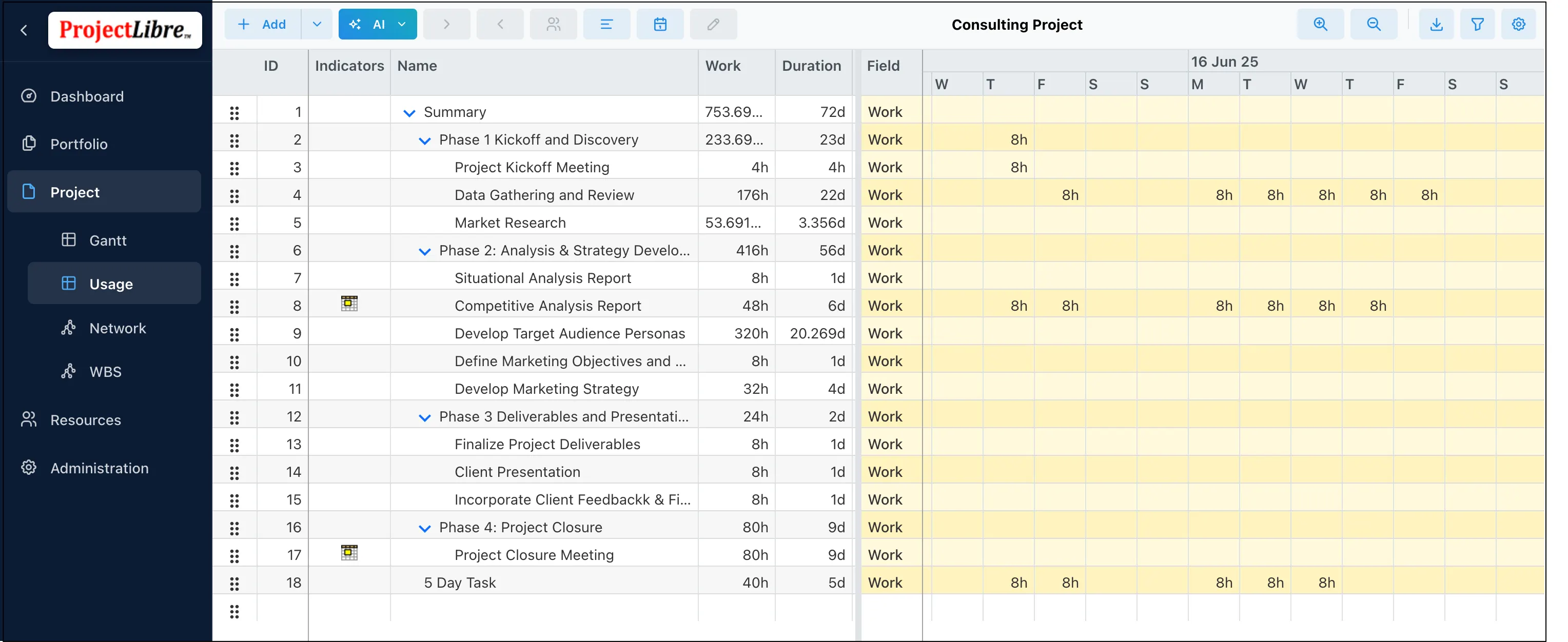1568x642 pixels.
Task: Open Portfolio in sidebar
Action: pos(79,144)
